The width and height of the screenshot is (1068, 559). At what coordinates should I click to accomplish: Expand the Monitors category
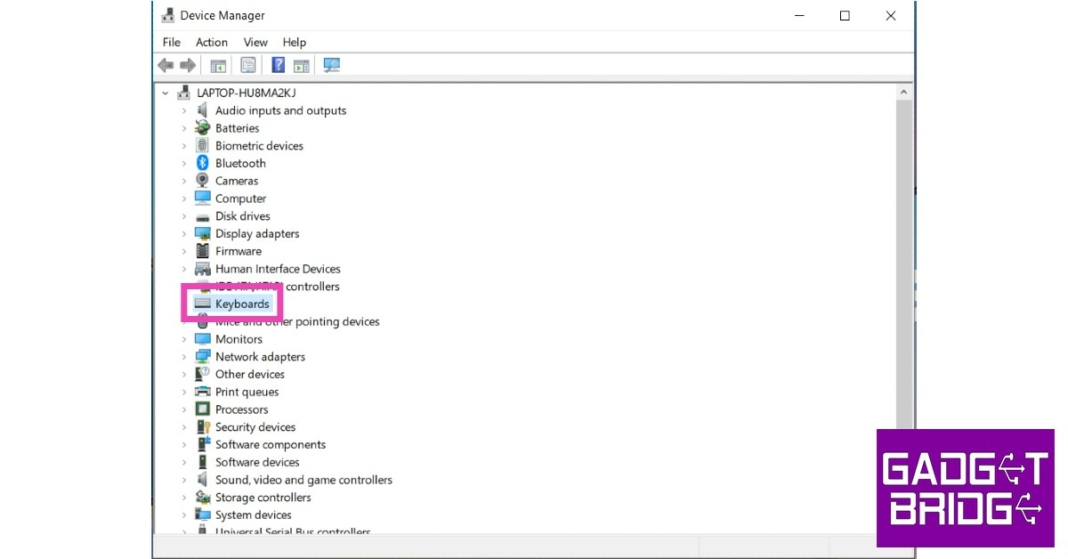tap(184, 339)
